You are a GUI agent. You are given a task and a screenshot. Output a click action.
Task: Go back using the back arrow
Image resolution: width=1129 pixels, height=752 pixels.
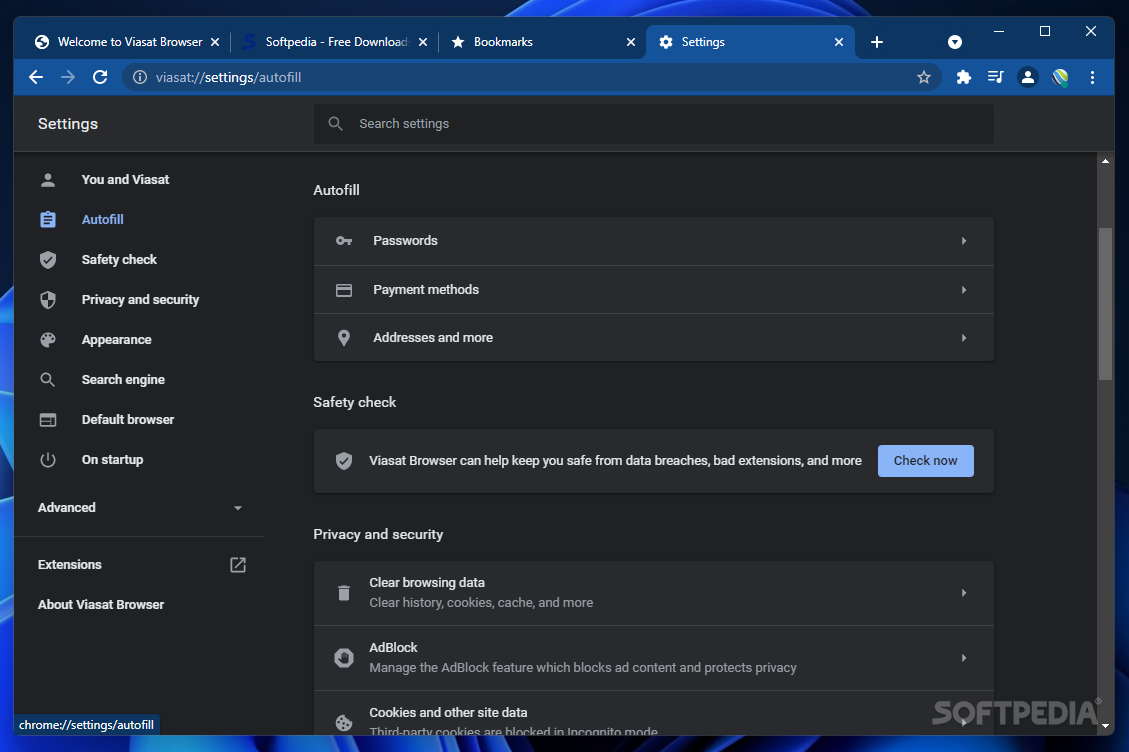click(36, 77)
